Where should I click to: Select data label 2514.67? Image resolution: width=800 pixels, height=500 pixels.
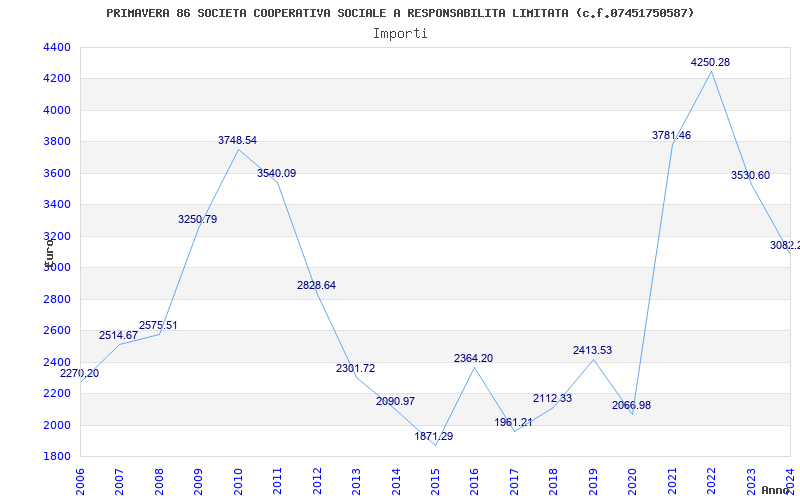coord(118,336)
